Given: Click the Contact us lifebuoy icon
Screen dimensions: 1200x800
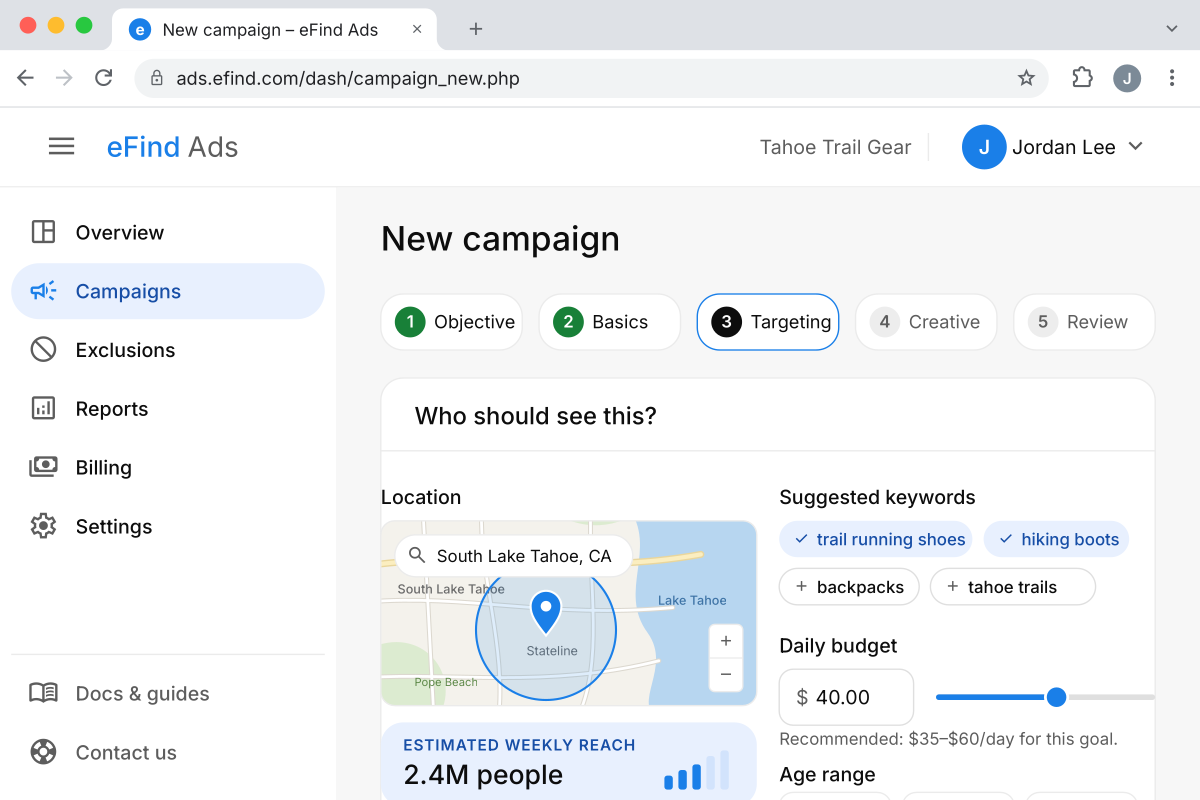Looking at the screenshot, I should 43,752.
